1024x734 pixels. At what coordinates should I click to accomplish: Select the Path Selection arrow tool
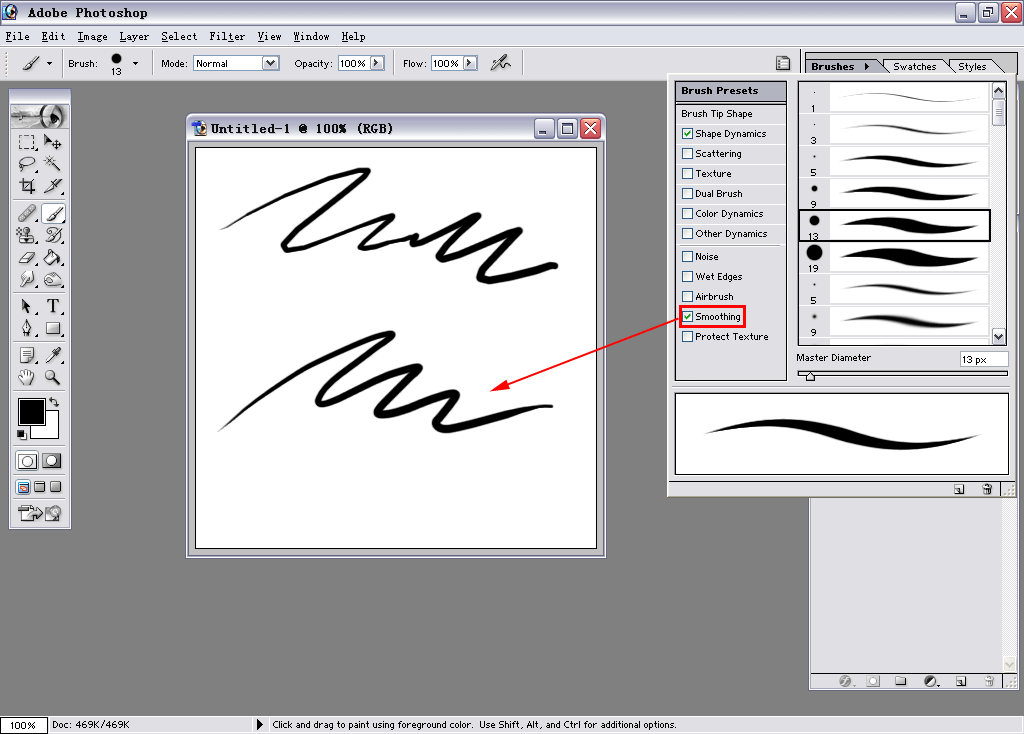(x=27, y=306)
